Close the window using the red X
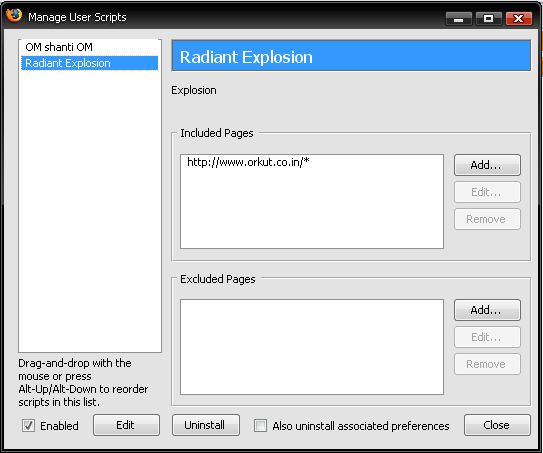 [x=518, y=19]
